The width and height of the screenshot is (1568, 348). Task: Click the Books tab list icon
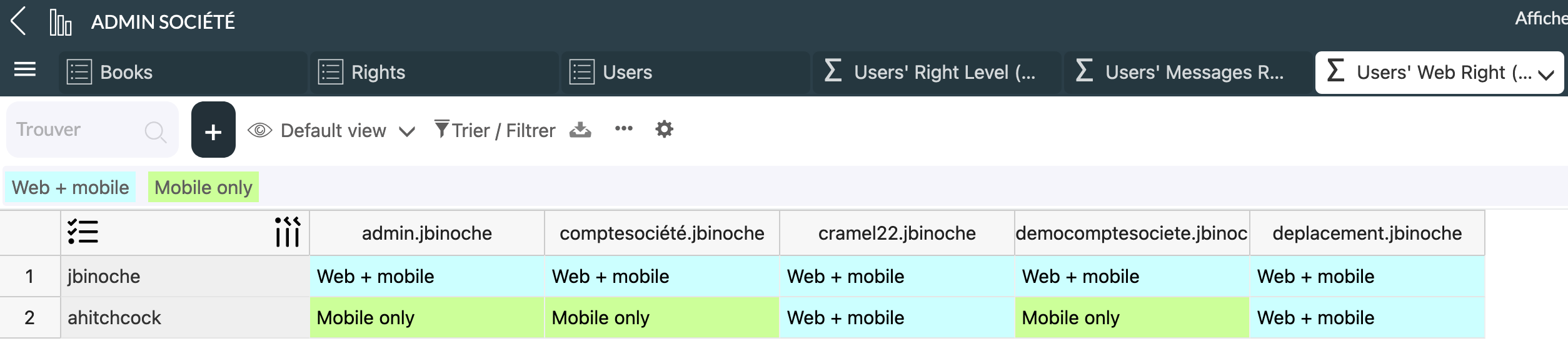[79, 72]
